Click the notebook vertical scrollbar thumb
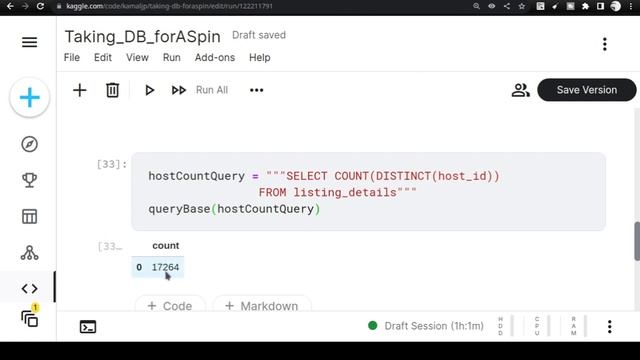The height and width of the screenshot is (360, 640). pyautogui.click(x=637, y=241)
